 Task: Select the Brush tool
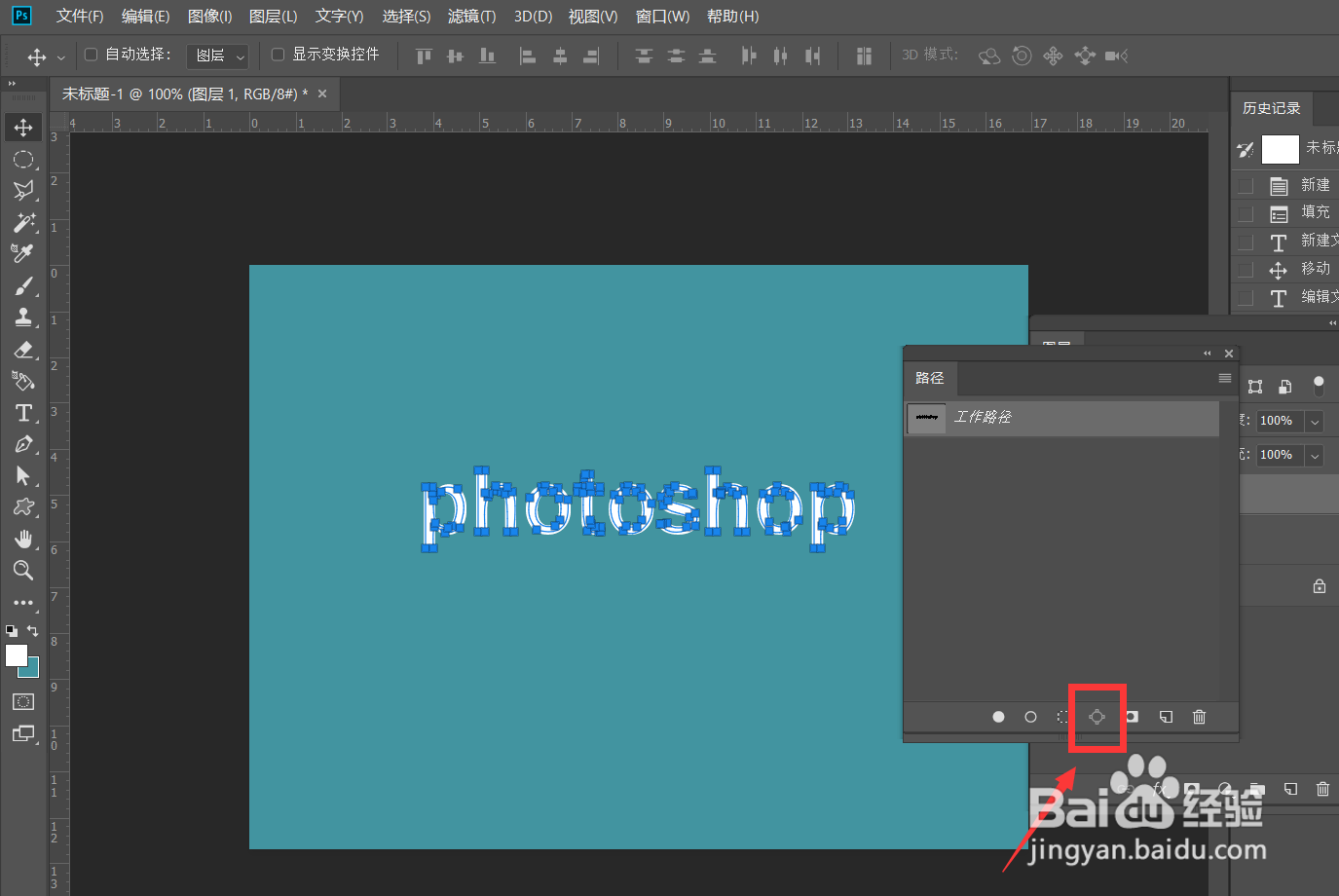(23, 285)
